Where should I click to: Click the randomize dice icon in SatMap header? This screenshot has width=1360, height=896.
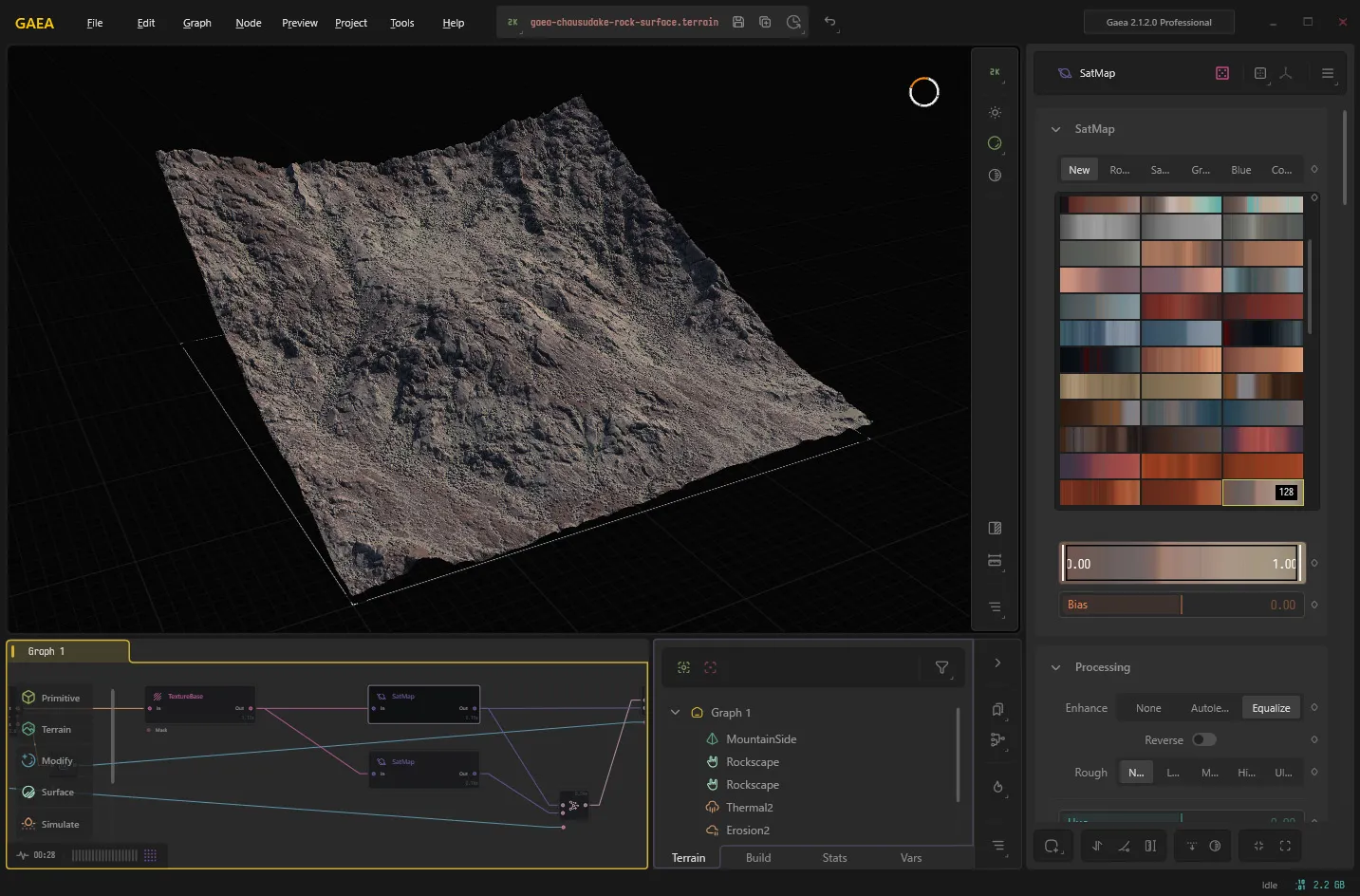1222,73
